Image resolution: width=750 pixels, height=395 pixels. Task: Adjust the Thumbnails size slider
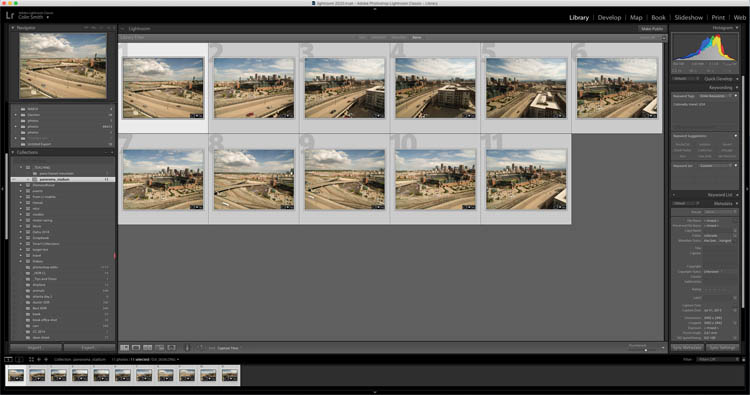(645, 350)
